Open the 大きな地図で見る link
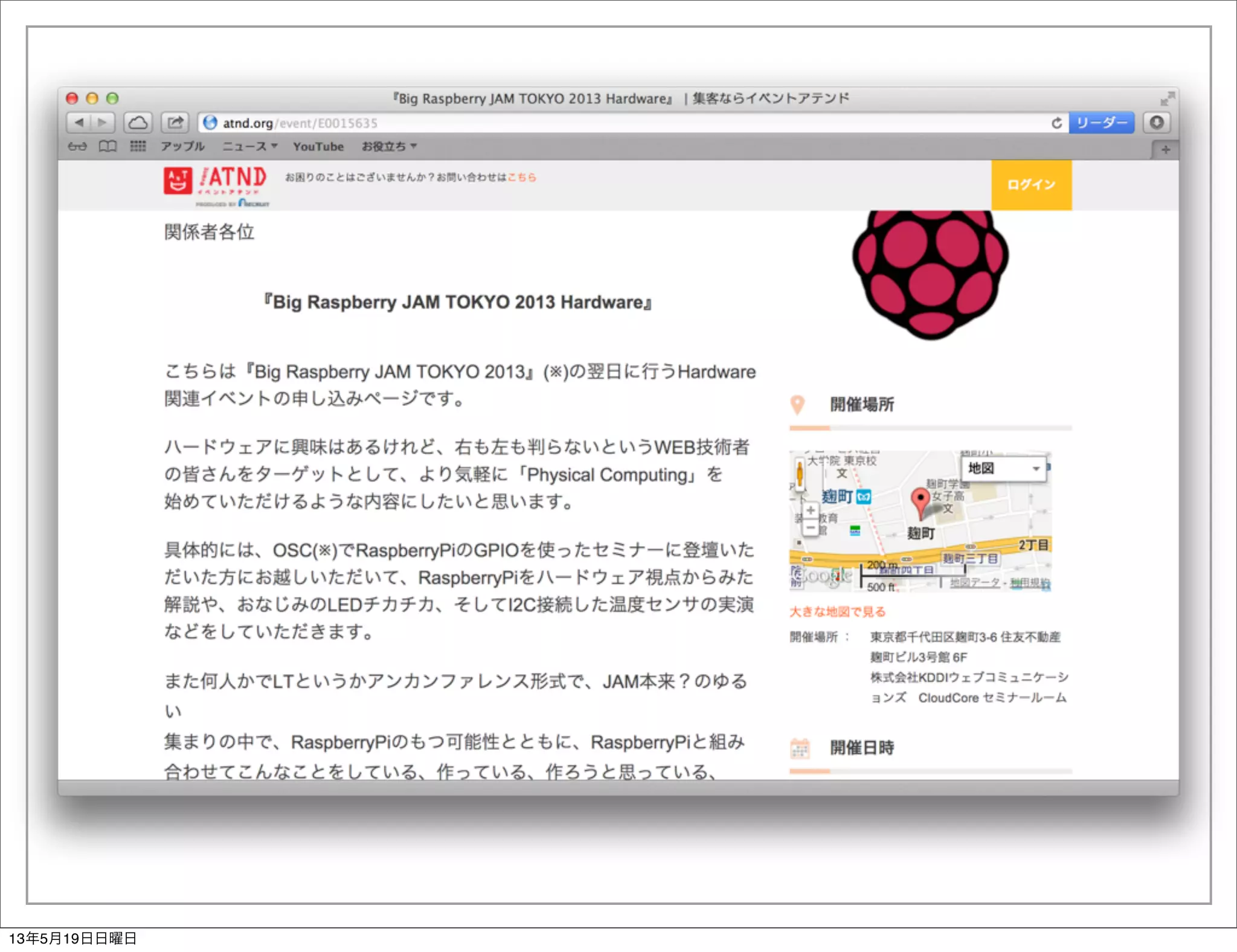The width and height of the screenshot is (1237, 952). click(837, 611)
